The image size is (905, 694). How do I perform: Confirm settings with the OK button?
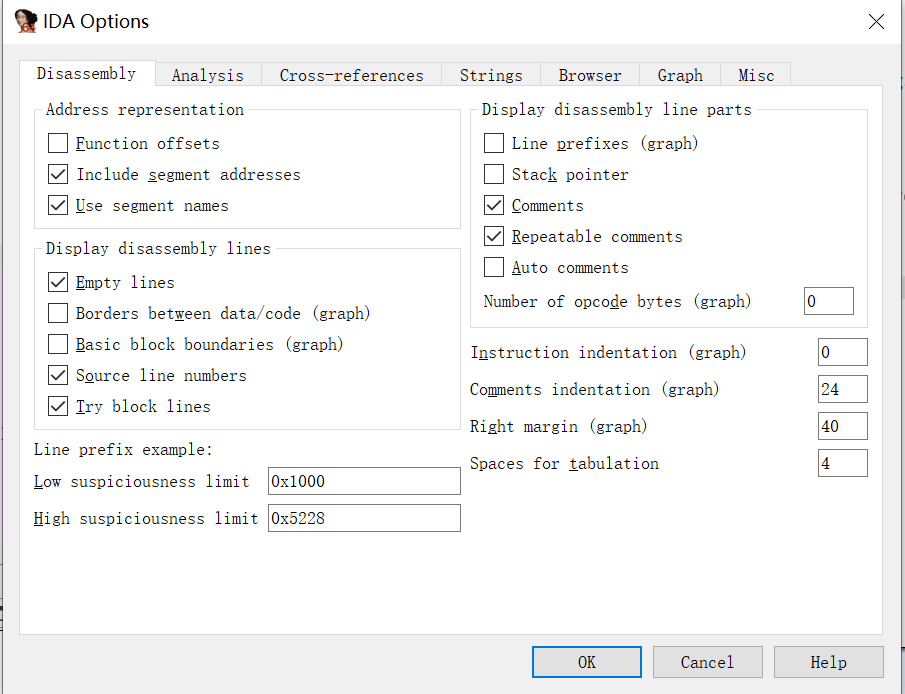tap(586, 662)
